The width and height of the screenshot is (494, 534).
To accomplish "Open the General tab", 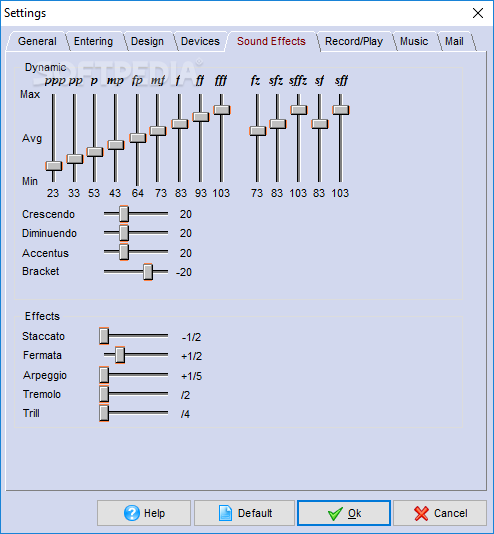I will (37, 41).
